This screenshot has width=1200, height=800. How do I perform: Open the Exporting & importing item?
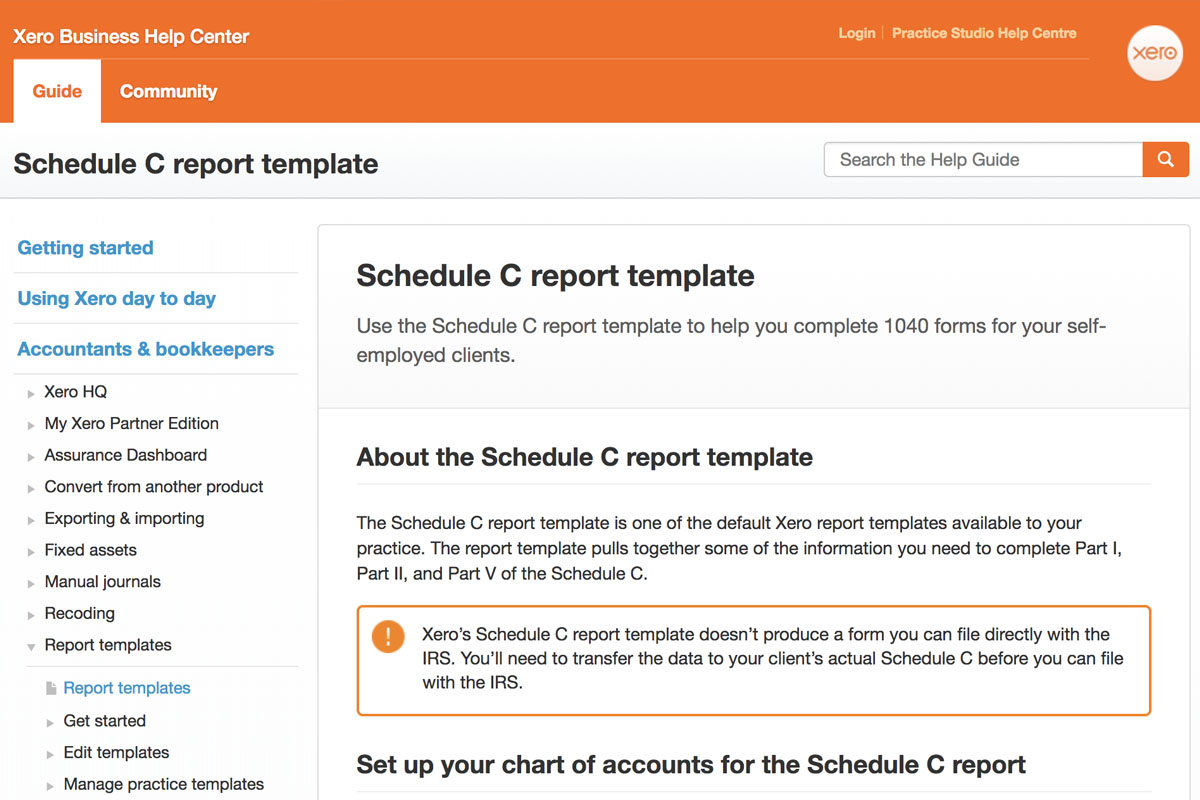click(124, 519)
